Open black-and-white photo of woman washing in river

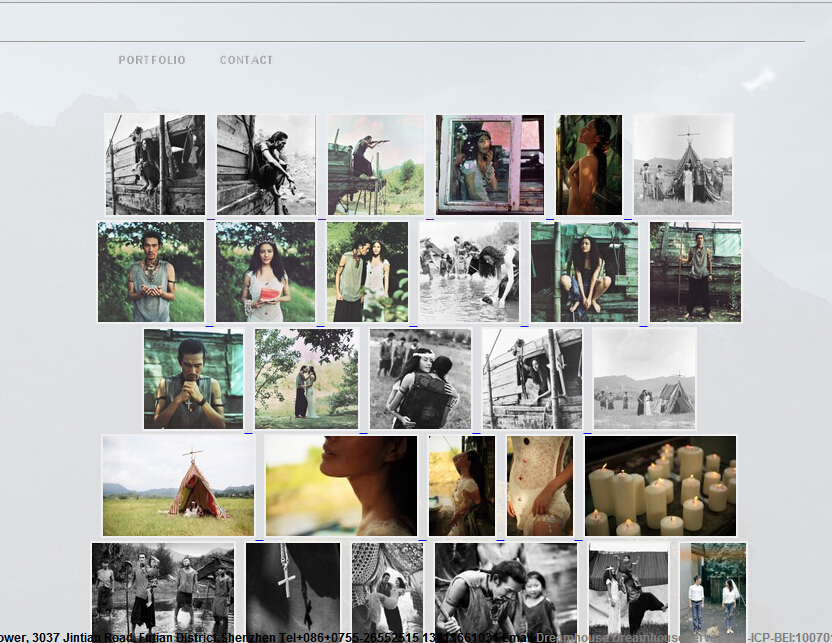469,272
